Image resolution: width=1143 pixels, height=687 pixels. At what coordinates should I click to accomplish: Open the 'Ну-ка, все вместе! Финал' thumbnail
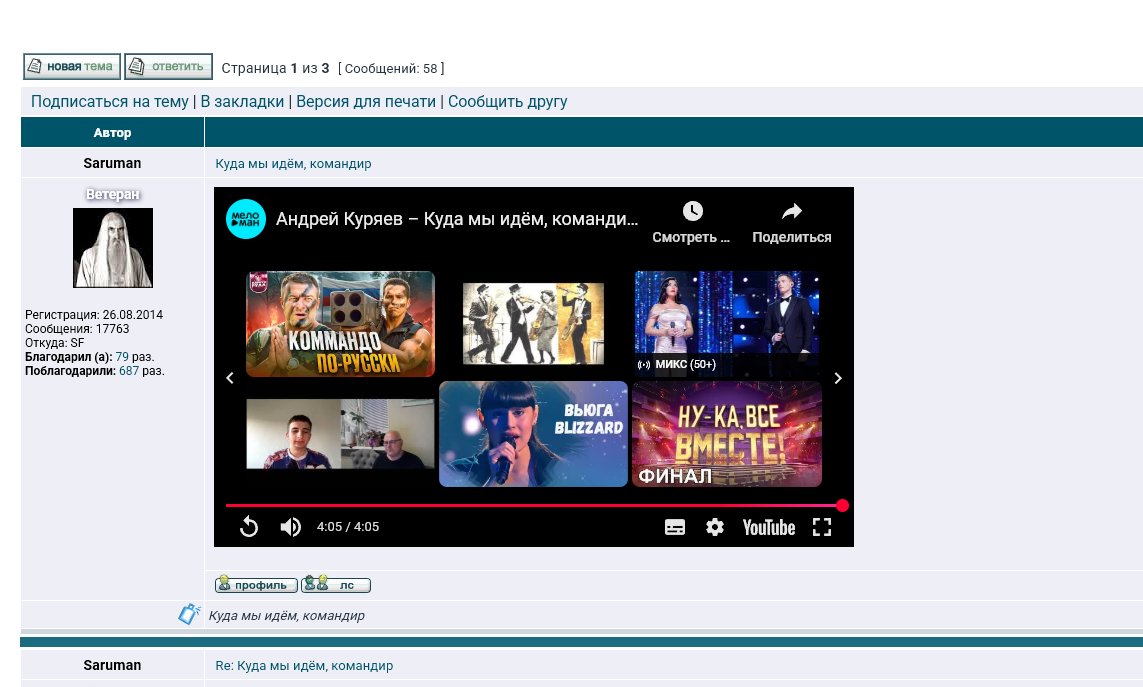(x=727, y=434)
